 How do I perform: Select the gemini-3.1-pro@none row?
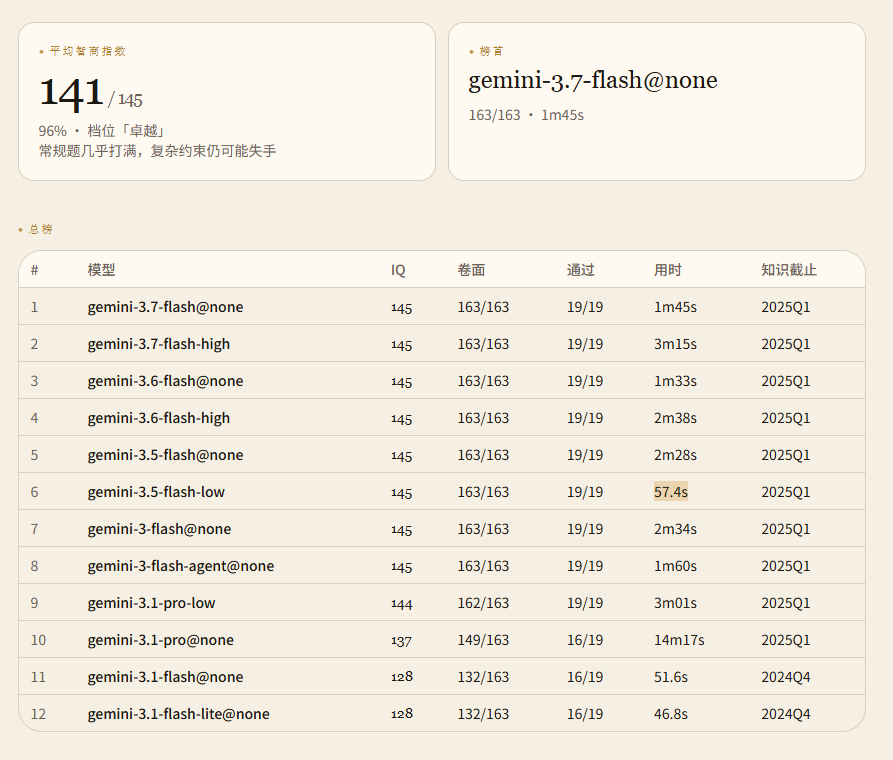[x=442, y=640]
